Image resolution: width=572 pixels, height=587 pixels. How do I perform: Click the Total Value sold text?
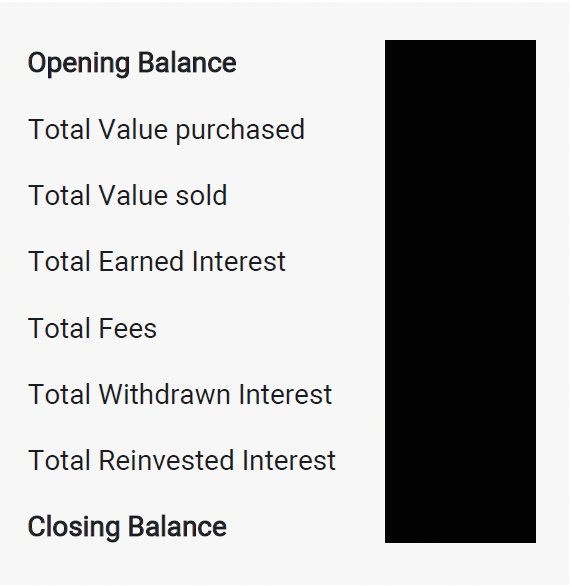[x=128, y=195]
